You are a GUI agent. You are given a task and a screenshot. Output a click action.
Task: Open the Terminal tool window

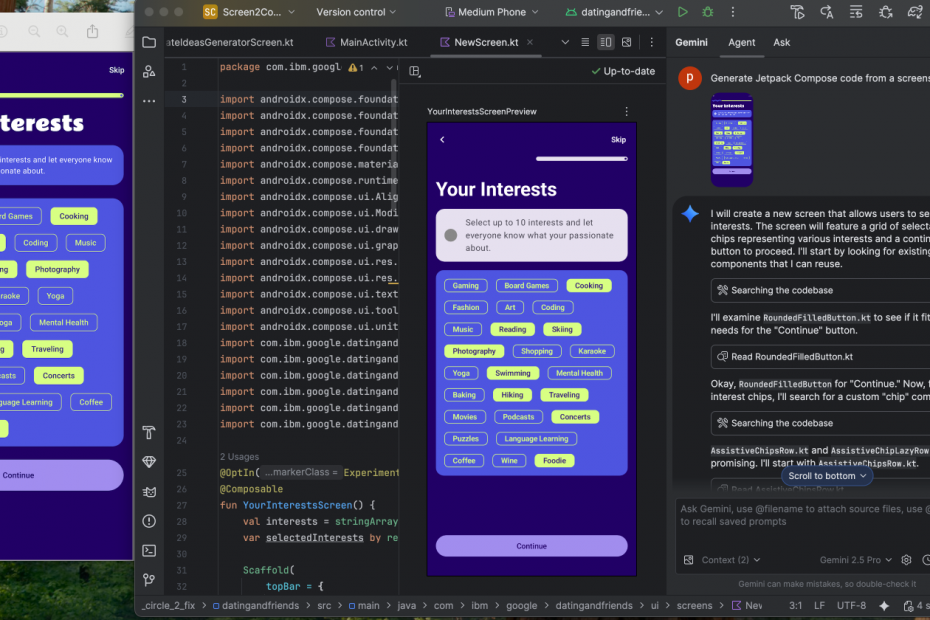click(149, 550)
